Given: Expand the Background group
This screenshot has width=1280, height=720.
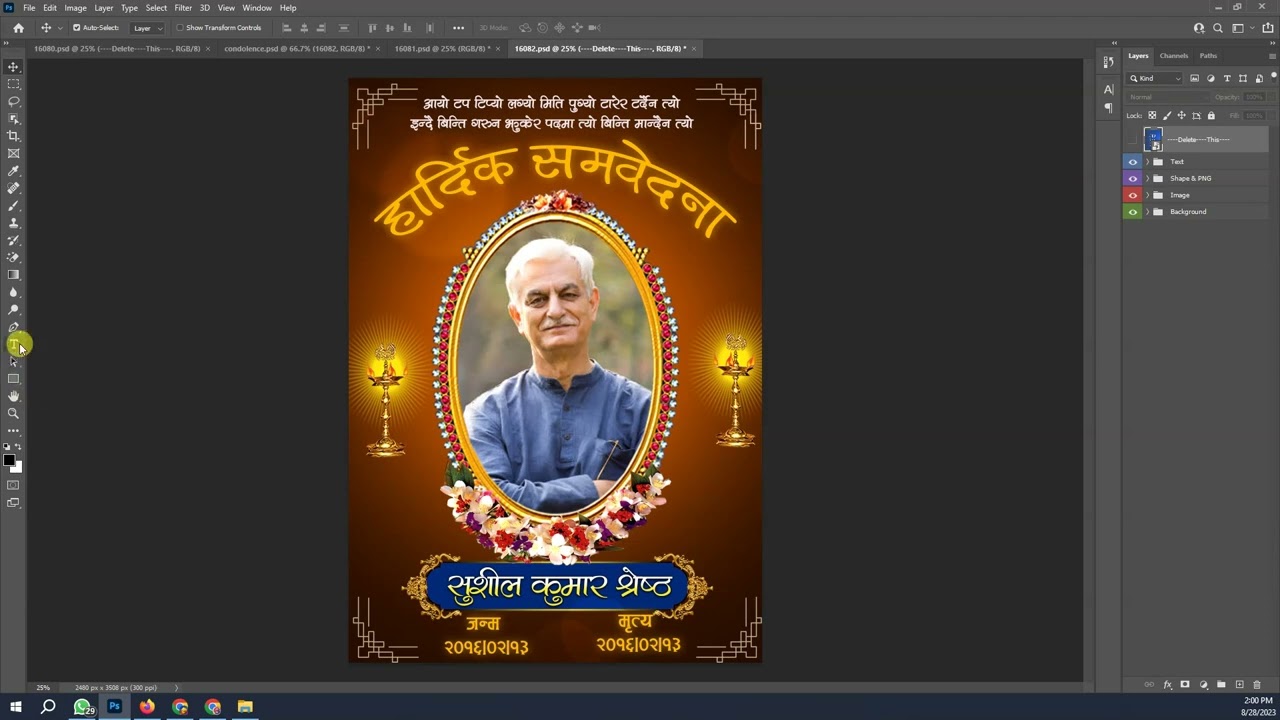Looking at the screenshot, I should (x=1147, y=212).
